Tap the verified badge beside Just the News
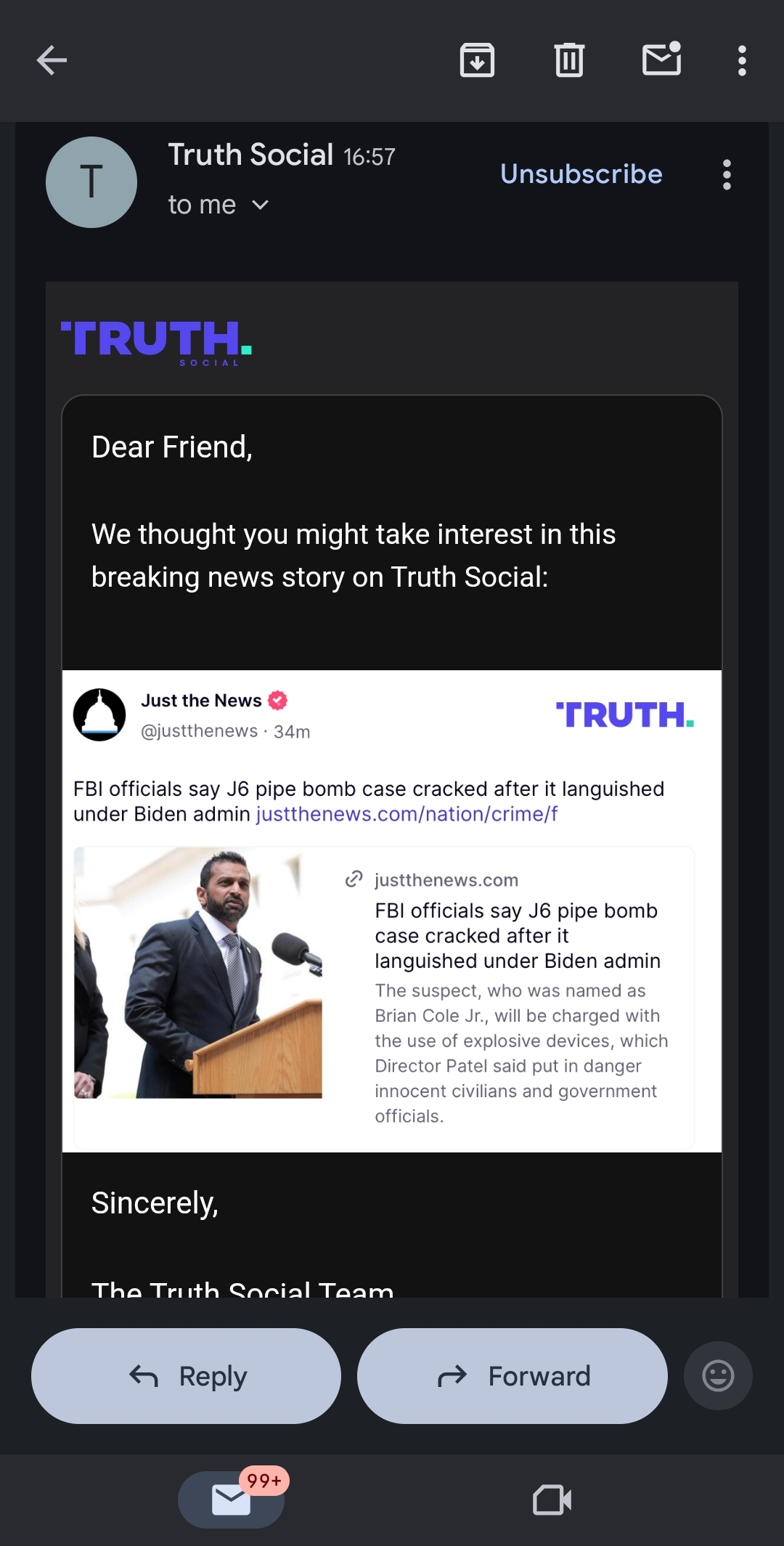Image resolution: width=784 pixels, height=1546 pixels. pyautogui.click(x=278, y=700)
